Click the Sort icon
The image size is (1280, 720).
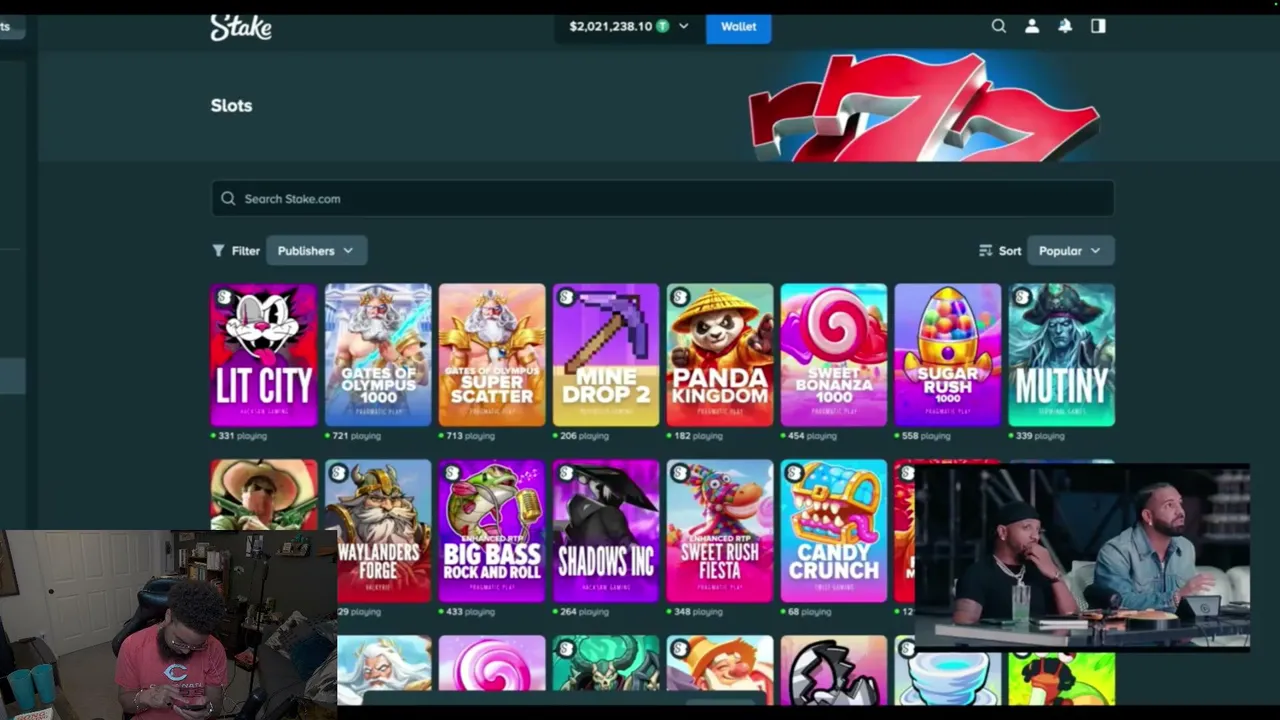986,250
